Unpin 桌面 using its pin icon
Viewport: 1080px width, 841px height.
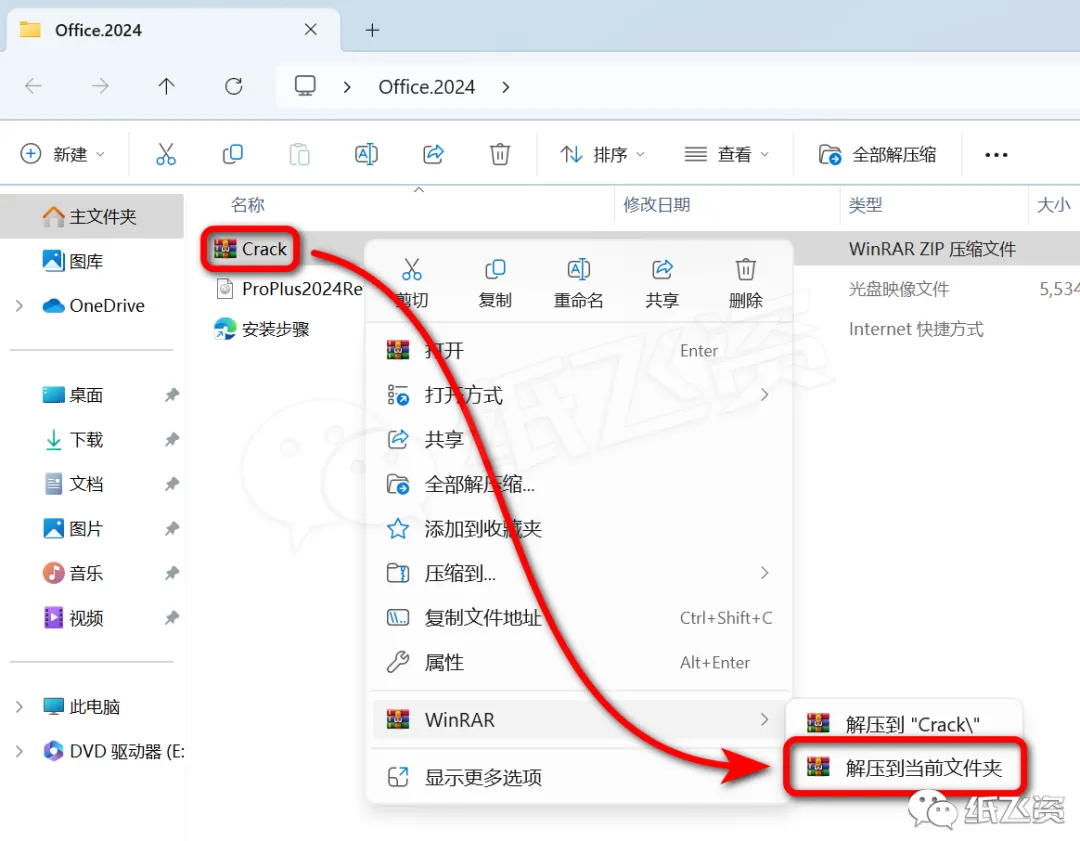click(172, 395)
